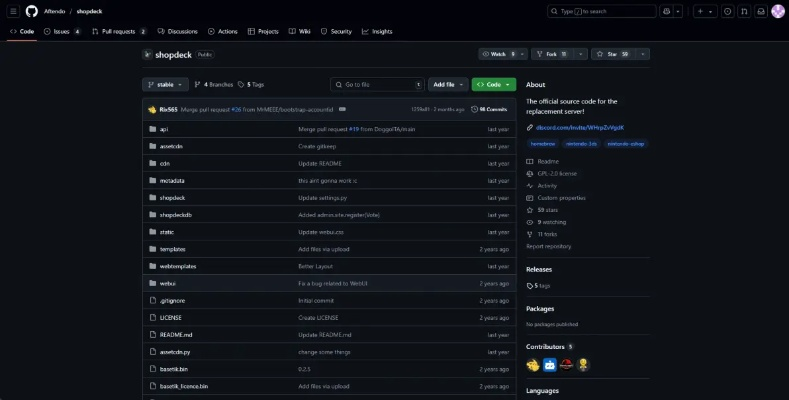Switch to the Pull requests tab
The width and height of the screenshot is (789, 400).
point(118,31)
